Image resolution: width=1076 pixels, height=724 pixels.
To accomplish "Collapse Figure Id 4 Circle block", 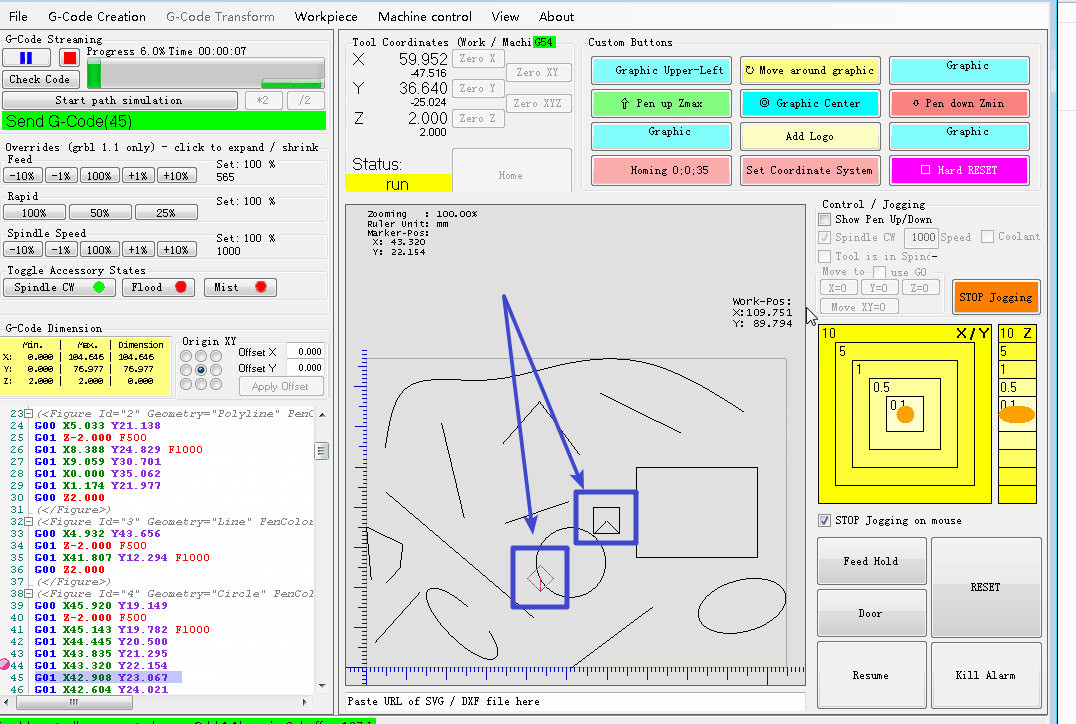I will (29, 594).
